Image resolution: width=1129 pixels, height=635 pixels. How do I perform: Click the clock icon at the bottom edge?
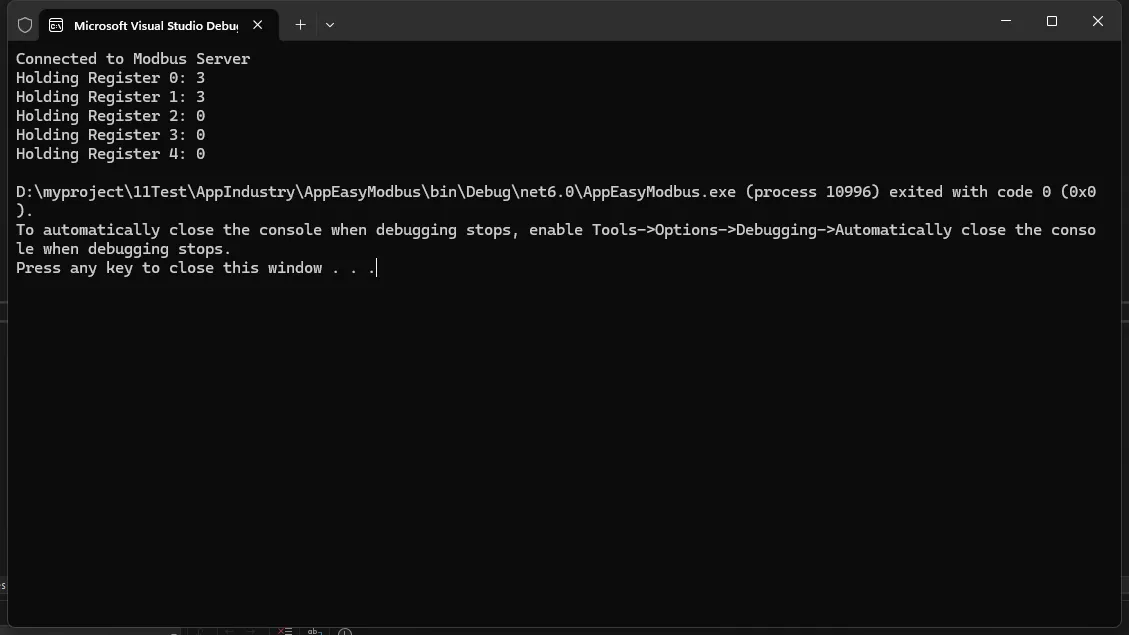pos(345,631)
